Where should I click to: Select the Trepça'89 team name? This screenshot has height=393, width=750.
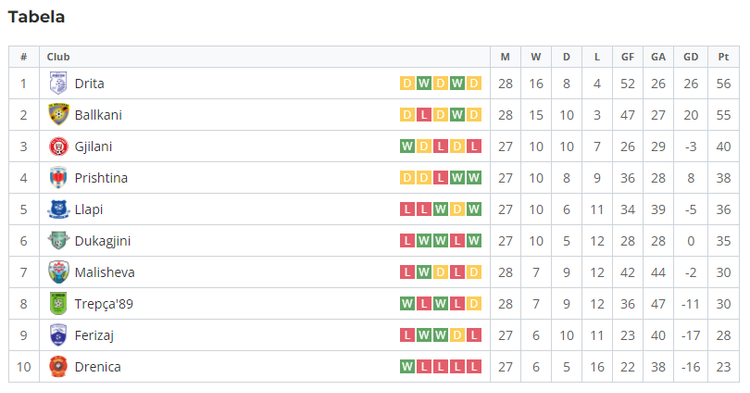click(104, 304)
